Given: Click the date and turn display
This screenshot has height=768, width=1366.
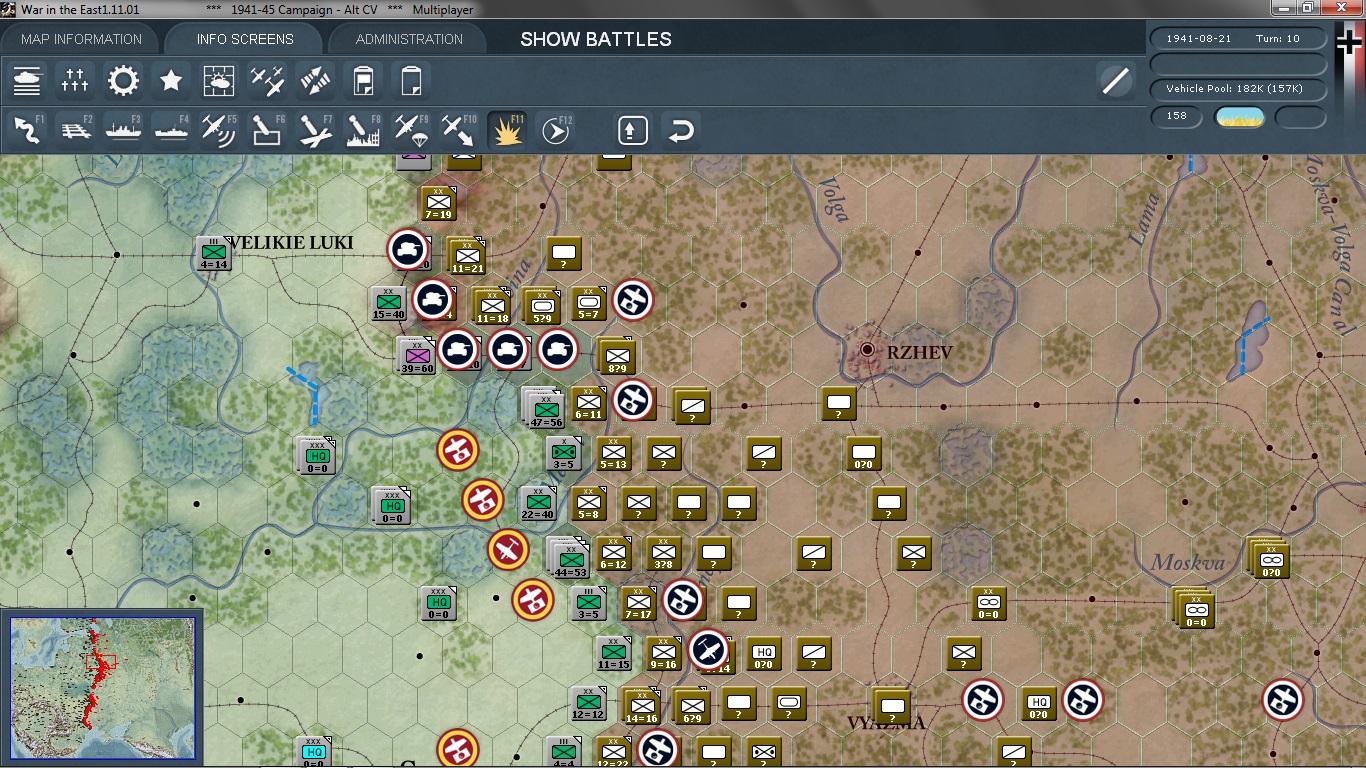Looking at the screenshot, I should pos(1239,38).
